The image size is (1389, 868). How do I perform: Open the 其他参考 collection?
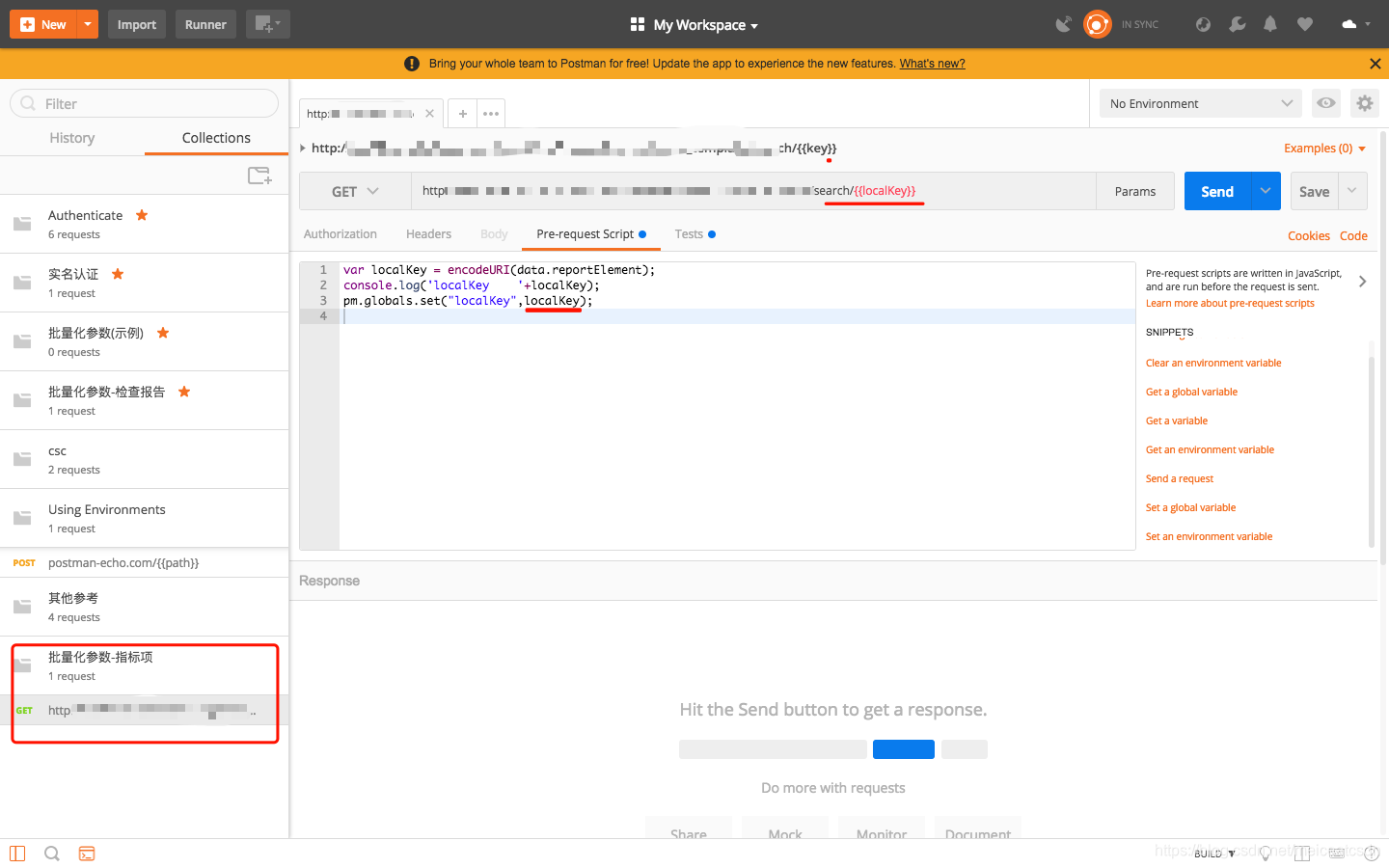click(145, 607)
